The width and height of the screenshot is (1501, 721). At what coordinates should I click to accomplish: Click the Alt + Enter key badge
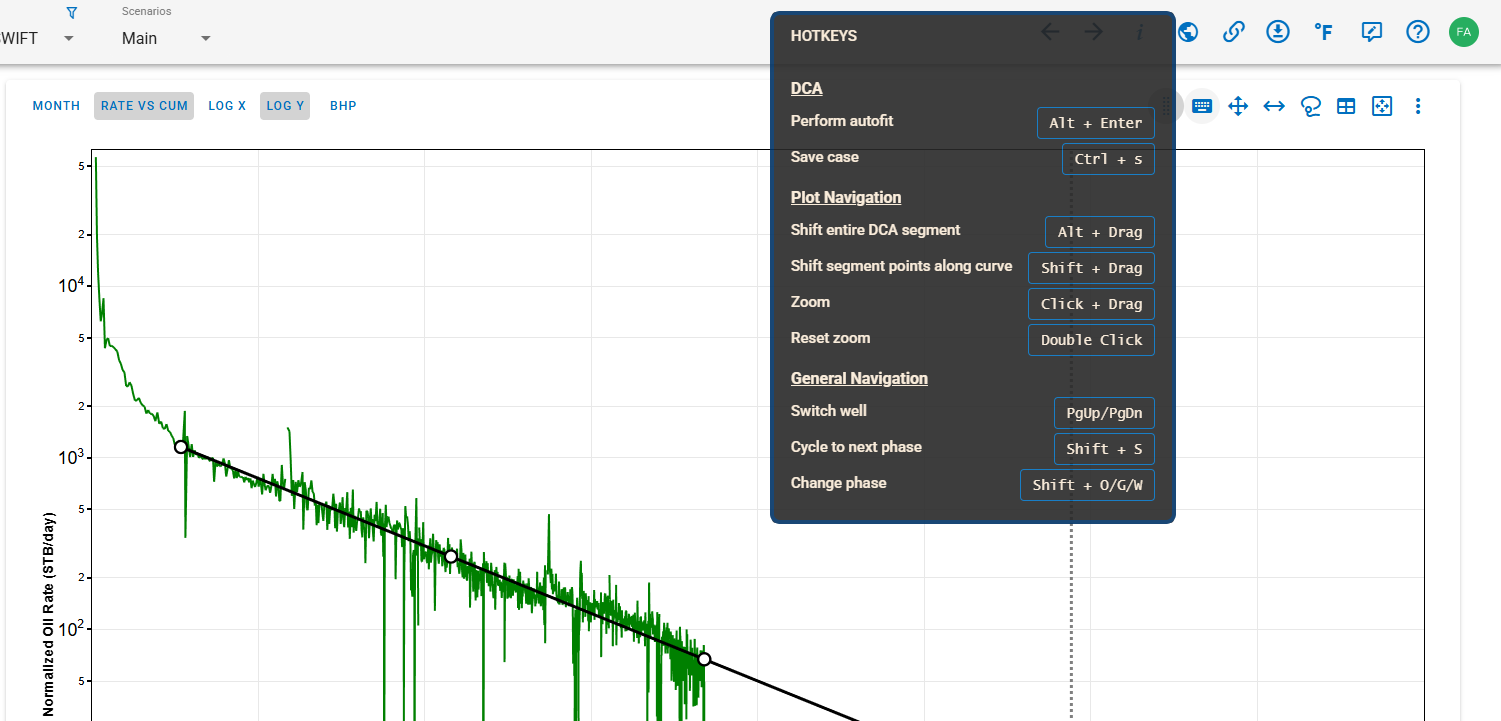(1096, 123)
